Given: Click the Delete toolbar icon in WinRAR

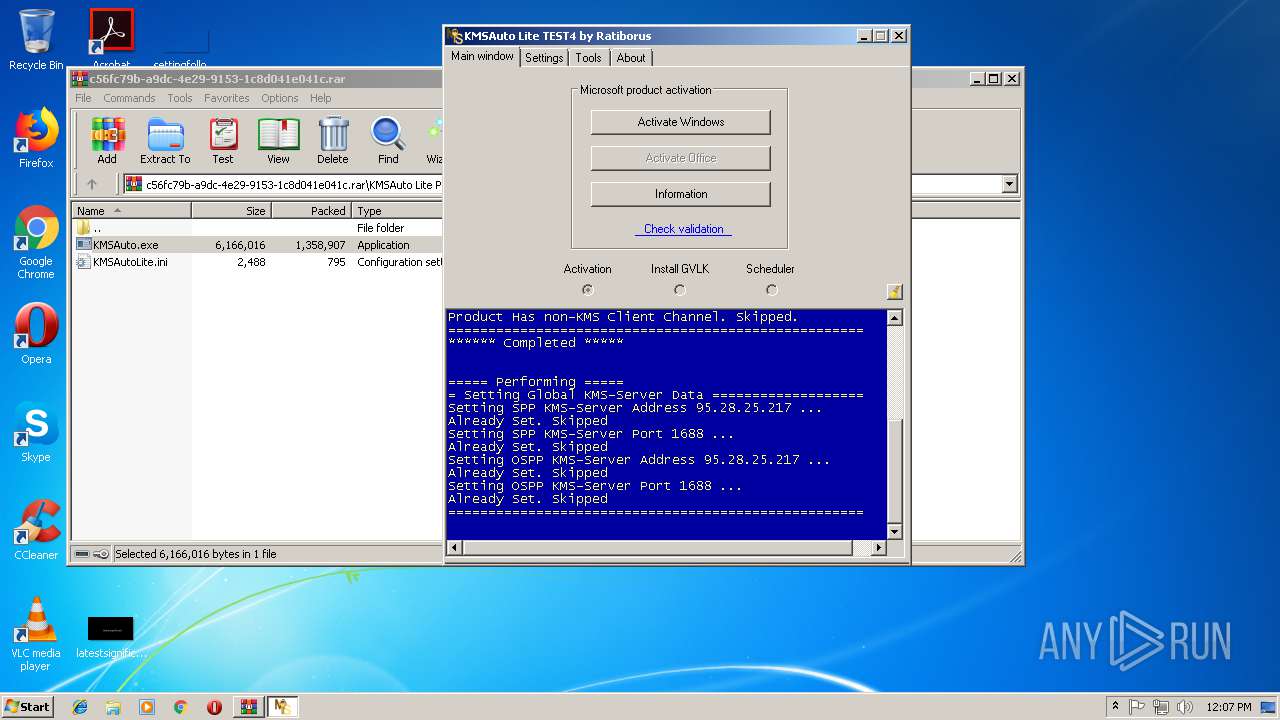Looking at the screenshot, I should coord(333,140).
